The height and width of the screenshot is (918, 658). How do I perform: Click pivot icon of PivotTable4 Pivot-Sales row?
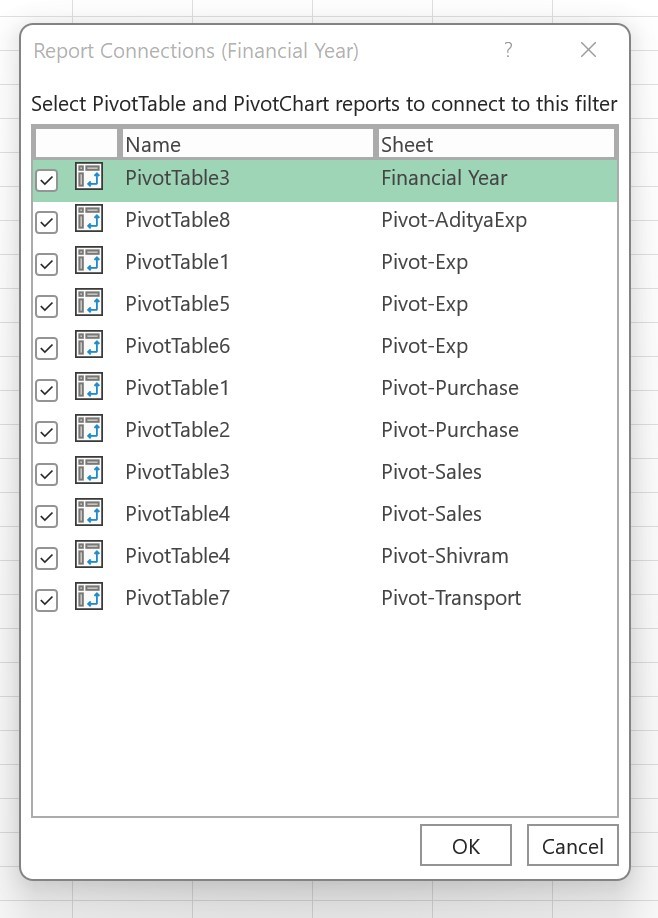pyautogui.click(x=89, y=512)
